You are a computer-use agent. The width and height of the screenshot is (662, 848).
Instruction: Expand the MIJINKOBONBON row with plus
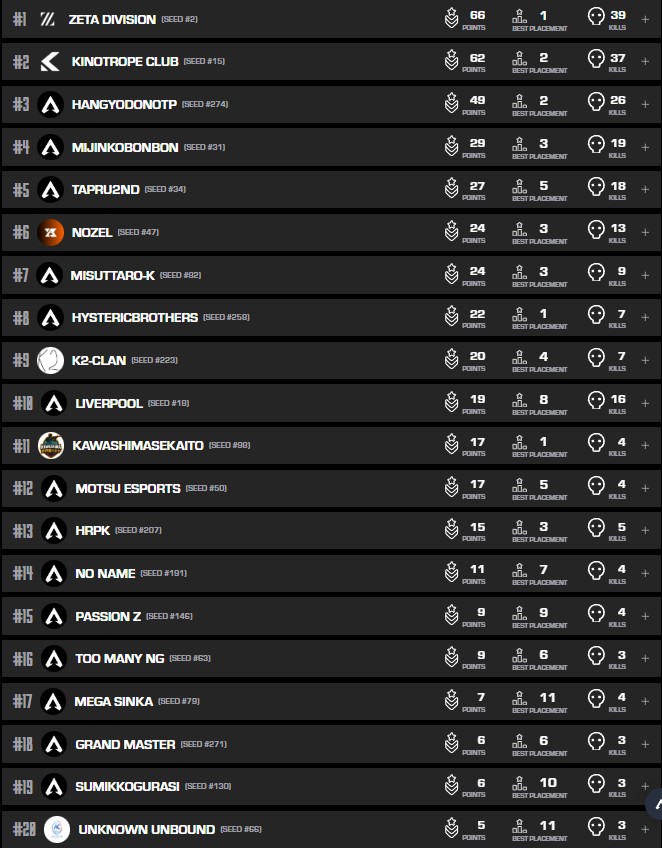click(645, 147)
